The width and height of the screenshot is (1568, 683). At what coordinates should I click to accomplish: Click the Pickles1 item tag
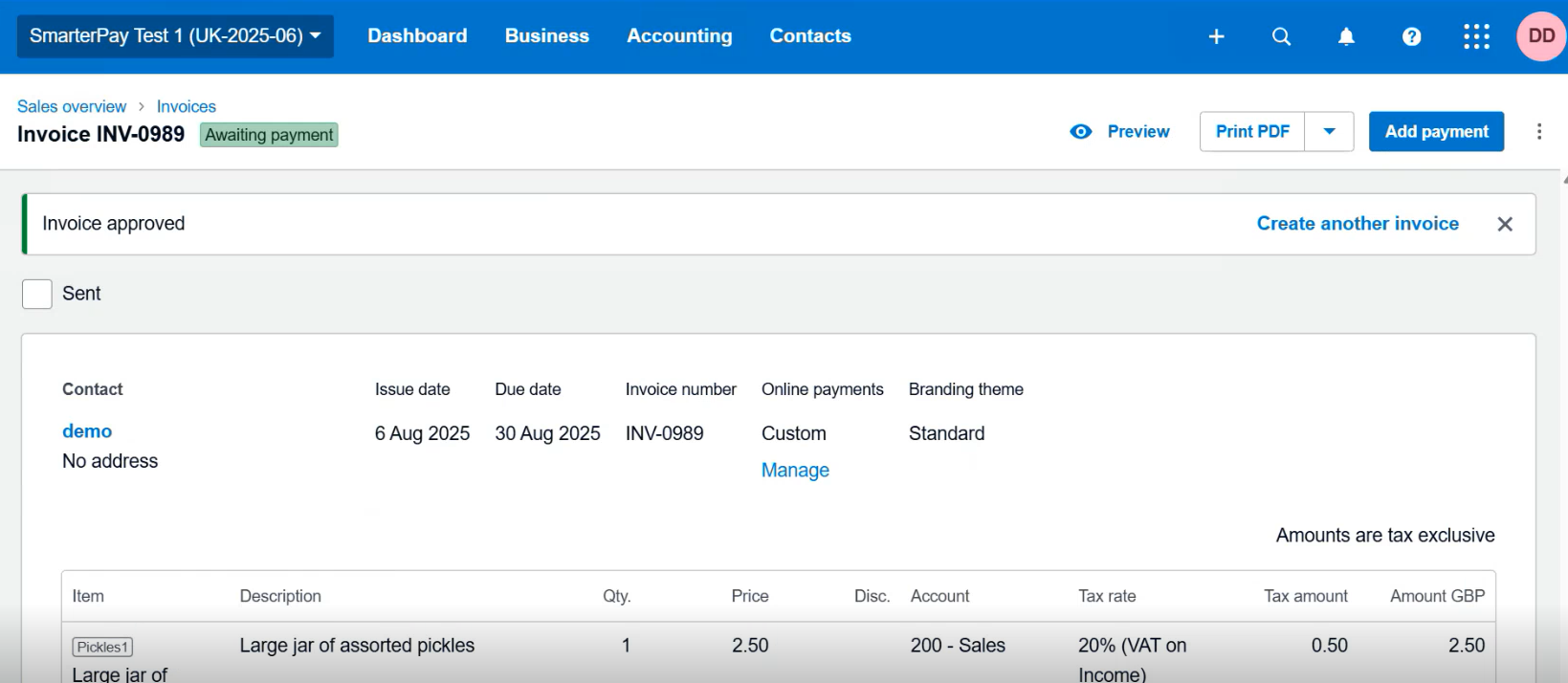pos(102,648)
